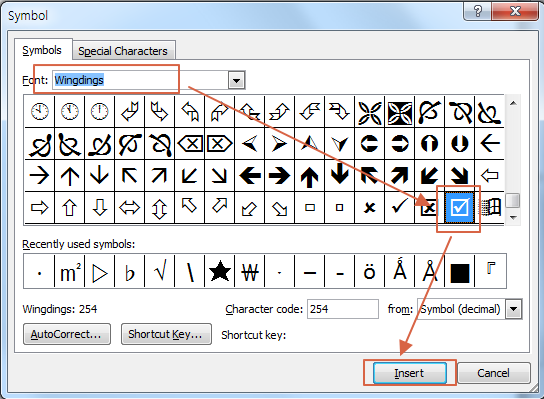Select the circled up arrow symbol
This screenshot has height=399, width=544.
[x=430, y=143]
